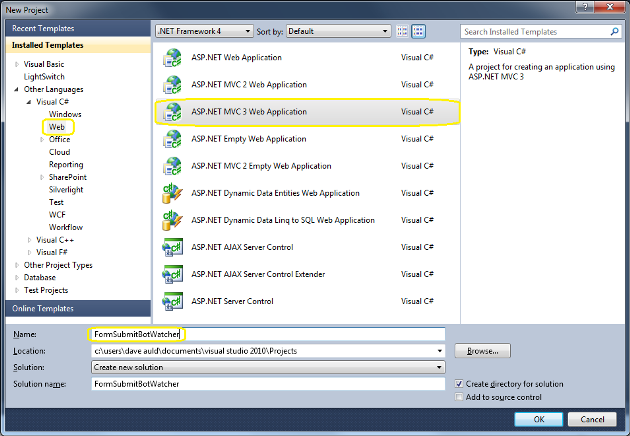
Task: Click the ASP.NET AJAX Server Control icon
Action: coord(172,248)
